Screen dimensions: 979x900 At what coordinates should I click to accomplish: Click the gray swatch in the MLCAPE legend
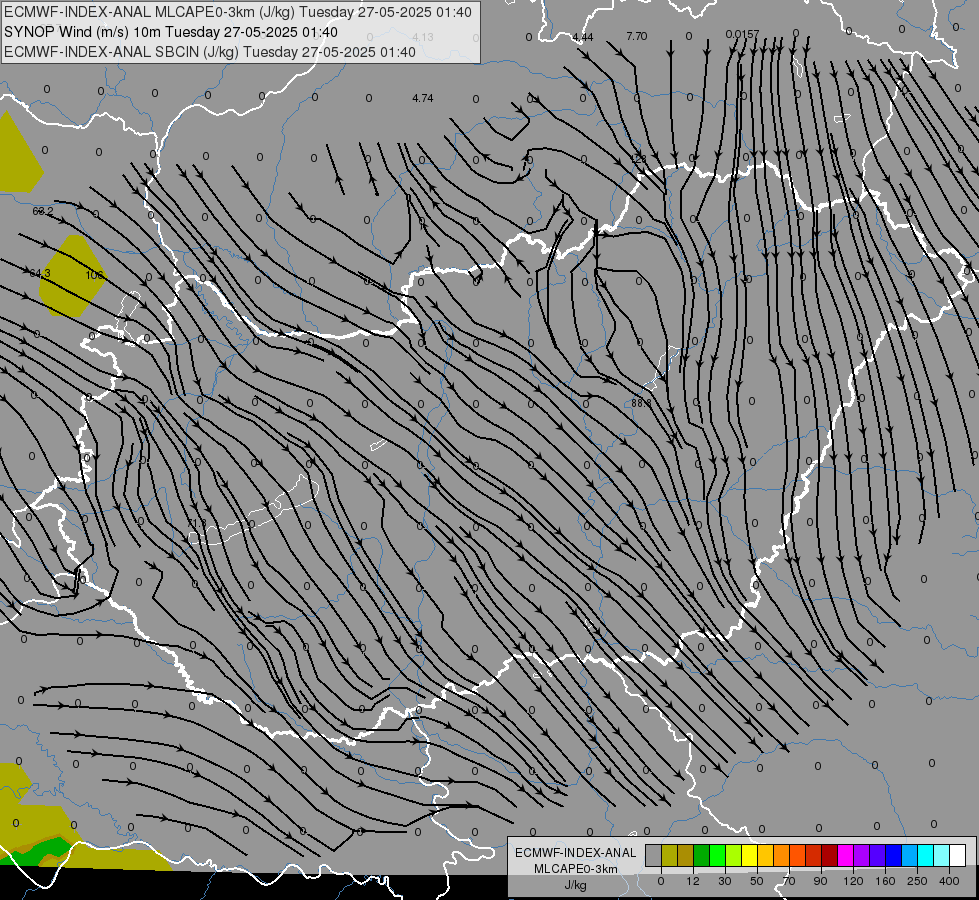click(654, 855)
